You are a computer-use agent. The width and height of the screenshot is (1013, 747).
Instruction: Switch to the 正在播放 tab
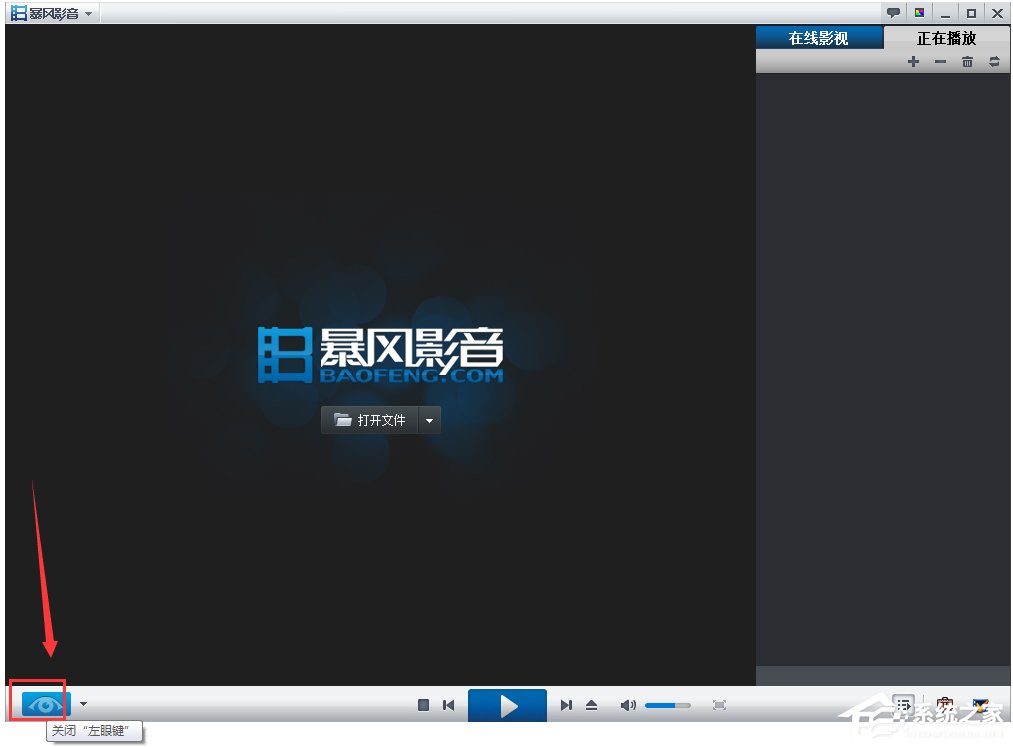(x=946, y=38)
